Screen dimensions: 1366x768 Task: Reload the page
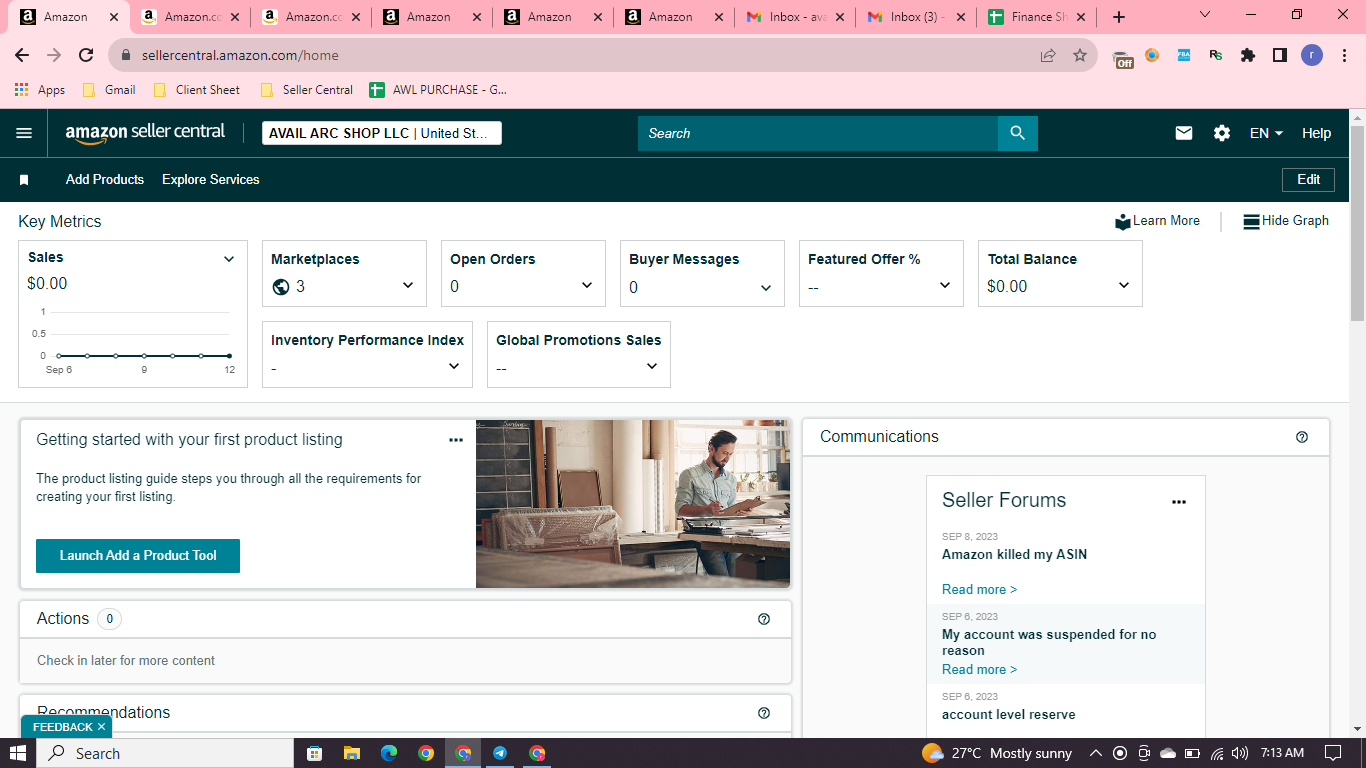coord(86,56)
